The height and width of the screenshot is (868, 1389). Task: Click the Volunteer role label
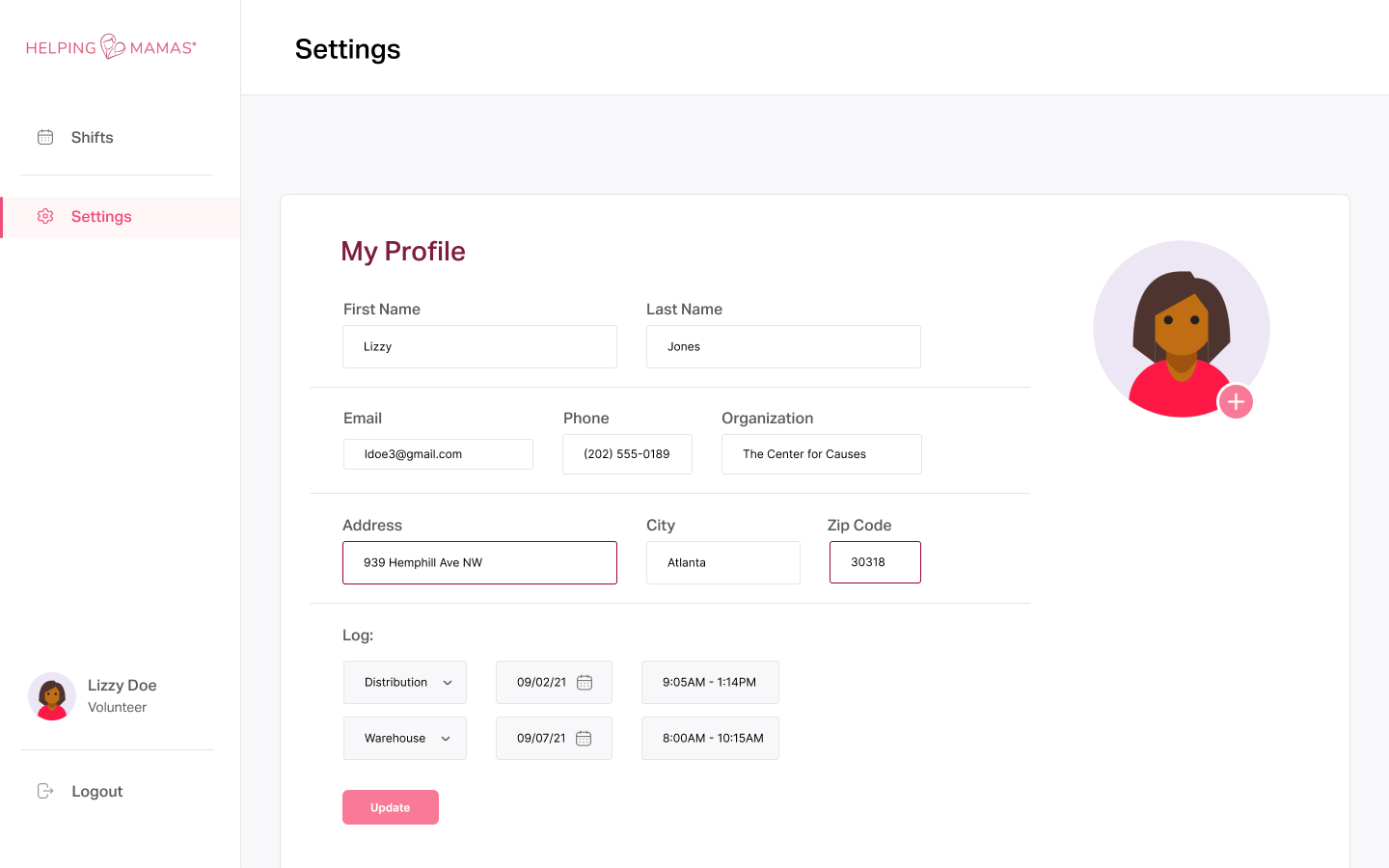(x=118, y=707)
